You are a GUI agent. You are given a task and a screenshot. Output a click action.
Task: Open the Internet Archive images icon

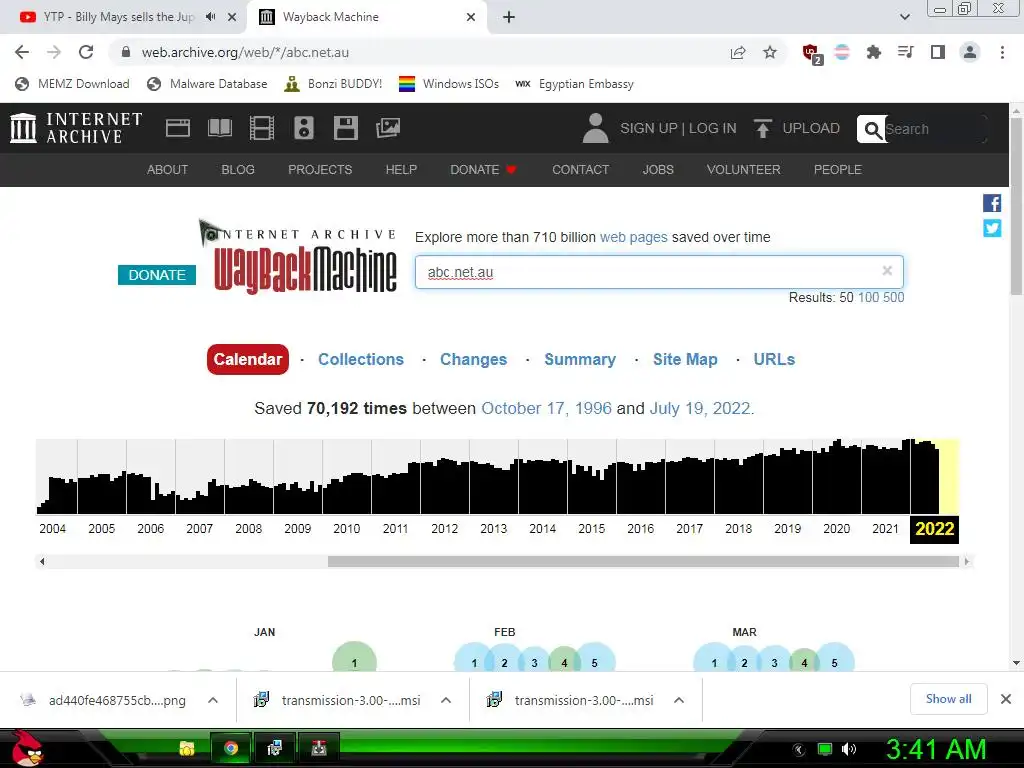(388, 128)
